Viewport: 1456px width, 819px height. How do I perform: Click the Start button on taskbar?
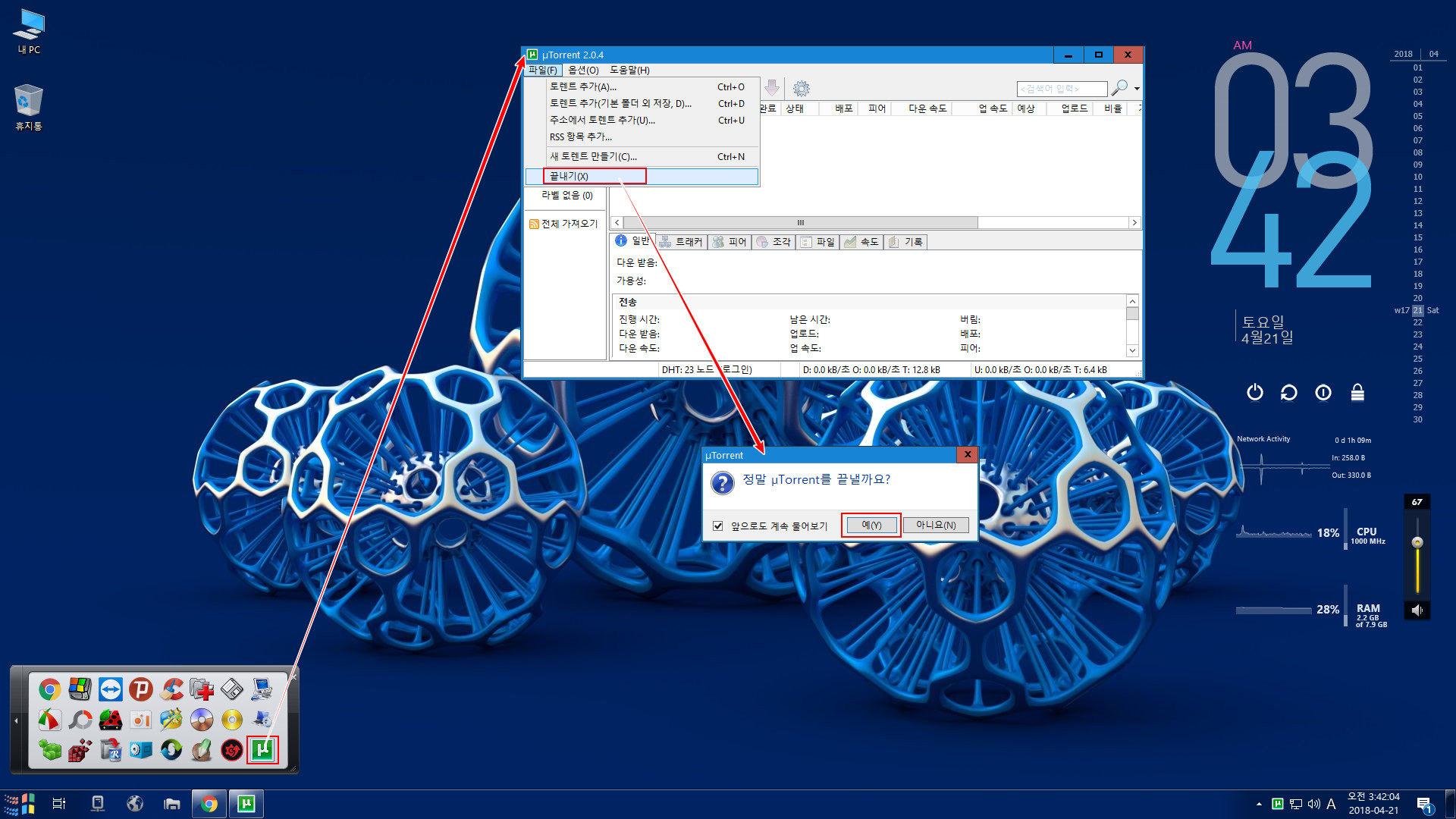20,804
